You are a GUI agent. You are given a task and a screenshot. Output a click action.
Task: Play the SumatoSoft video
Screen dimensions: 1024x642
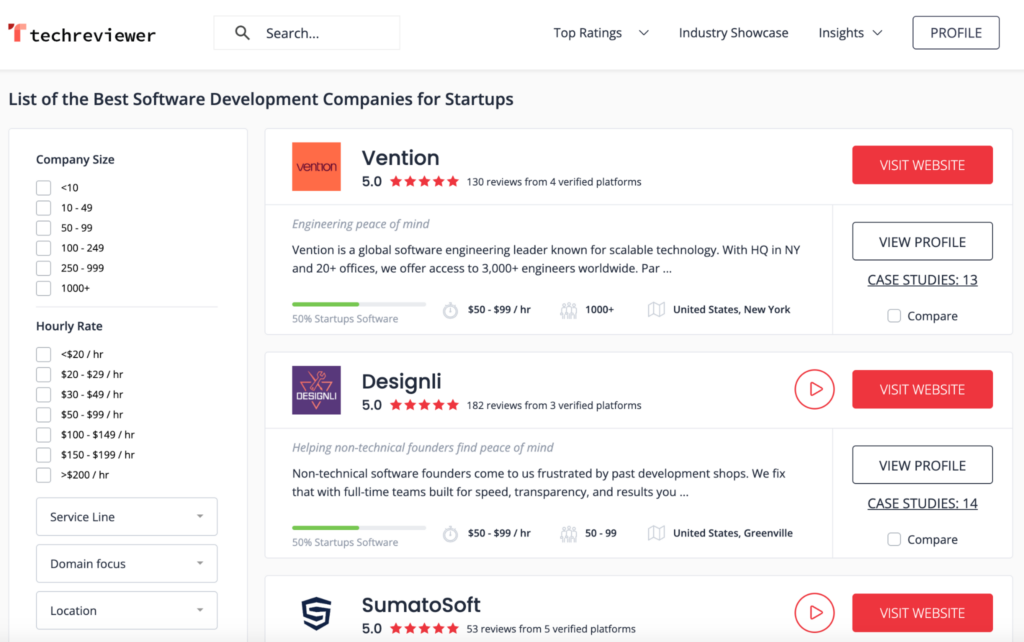click(x=814, y=613)
